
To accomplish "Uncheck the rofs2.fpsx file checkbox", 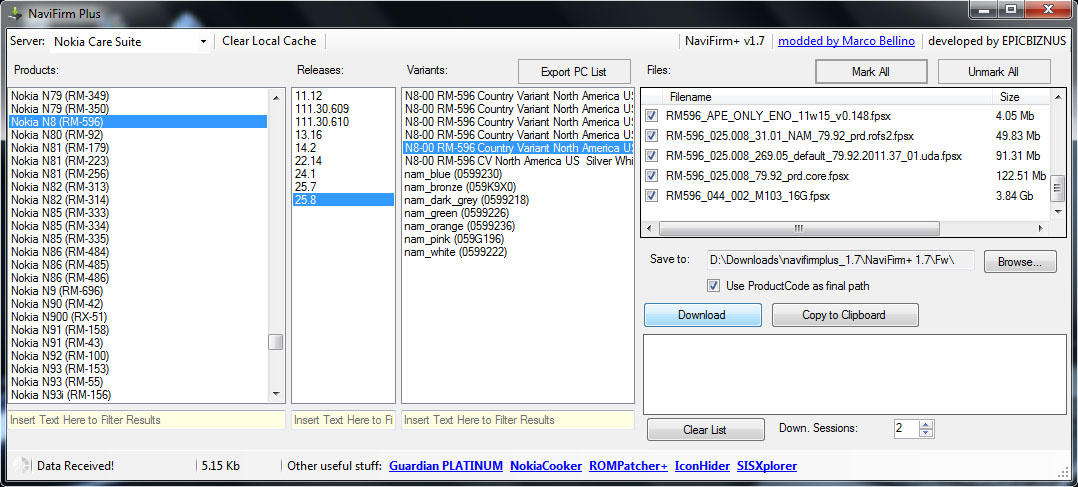I will click(652, 136).
